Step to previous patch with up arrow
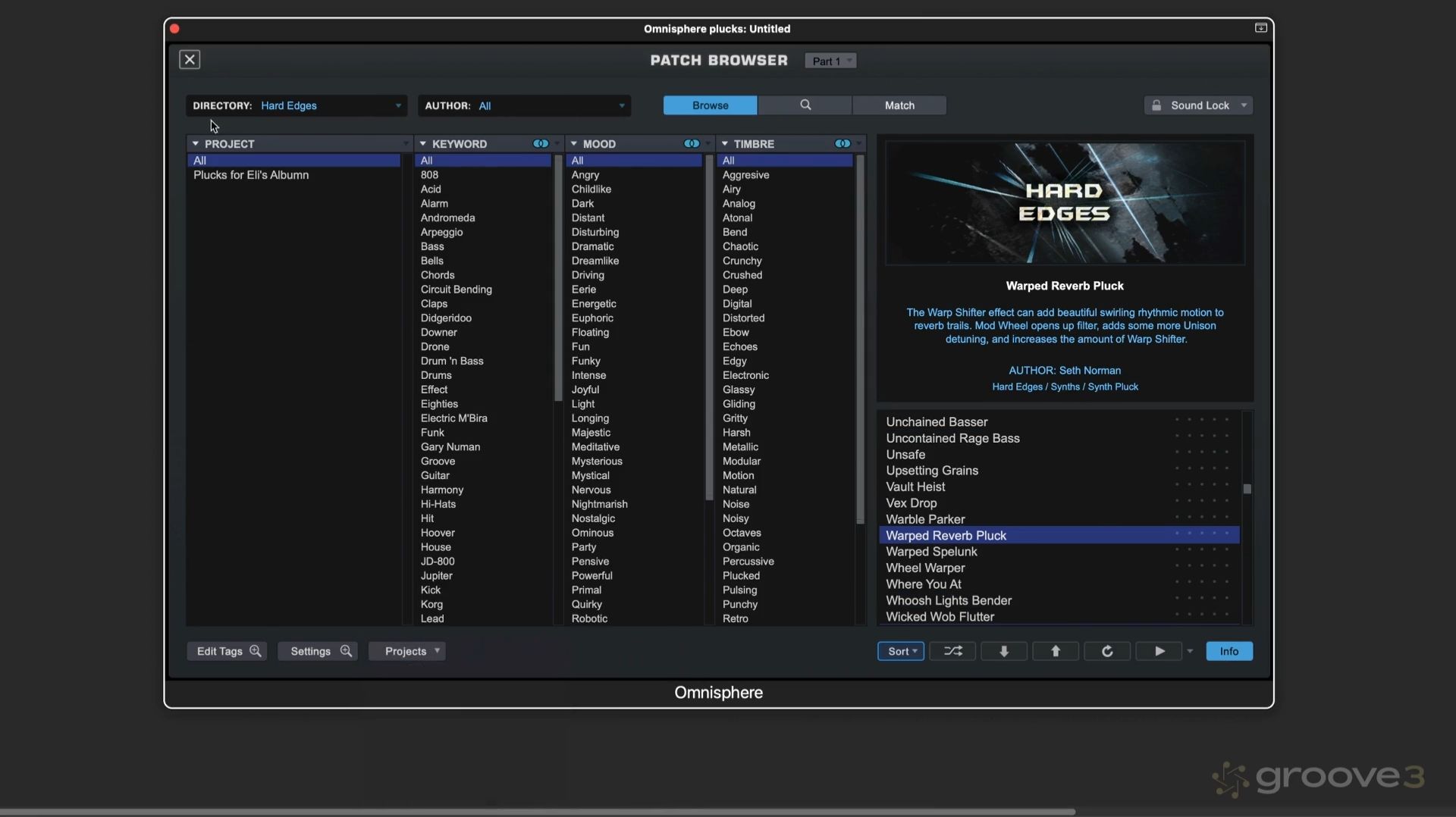 (x=1056, y=651)
